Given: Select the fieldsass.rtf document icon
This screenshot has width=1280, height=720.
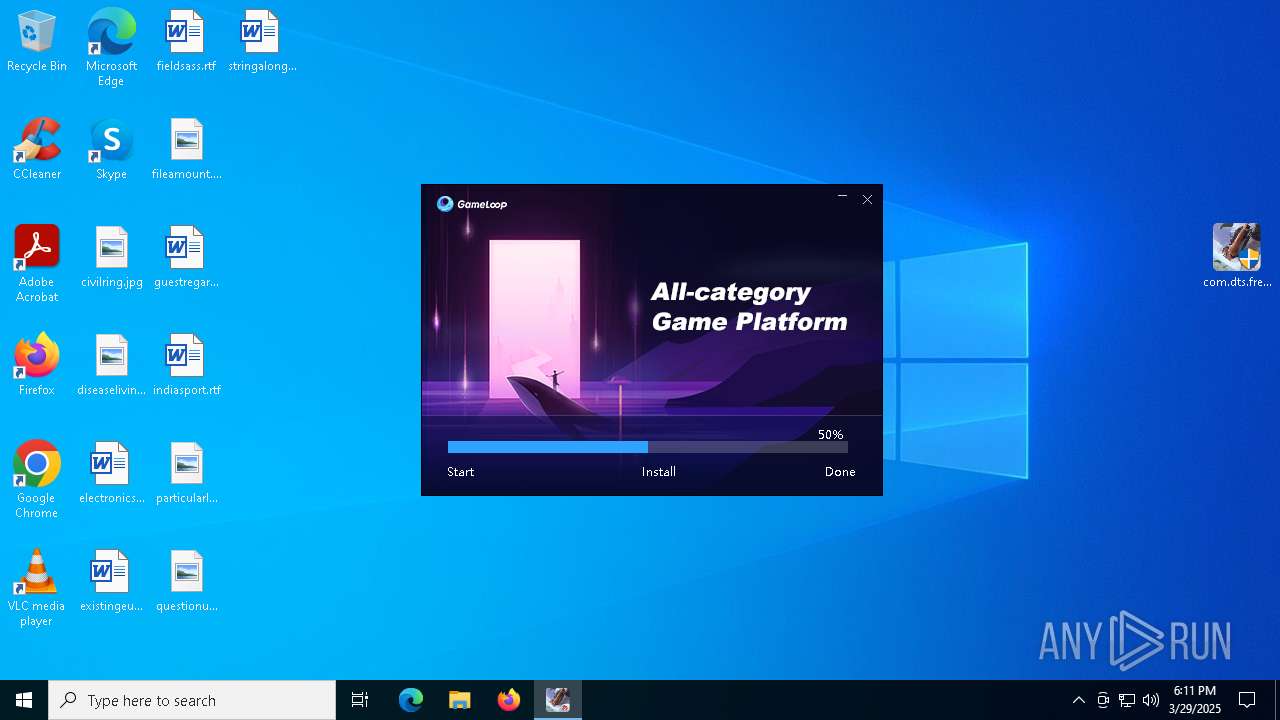Looking at the screenshot, I should tap(186, 41).
